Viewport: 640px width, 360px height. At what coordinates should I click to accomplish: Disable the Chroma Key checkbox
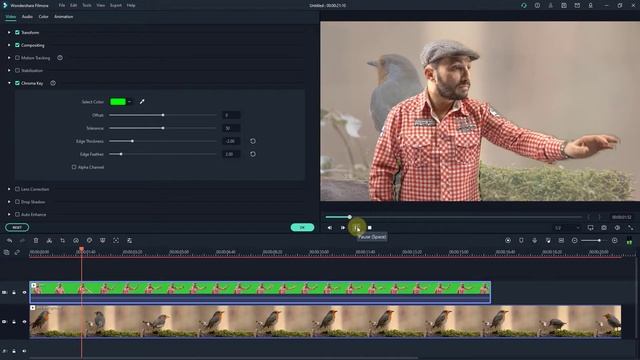(17, 83)
